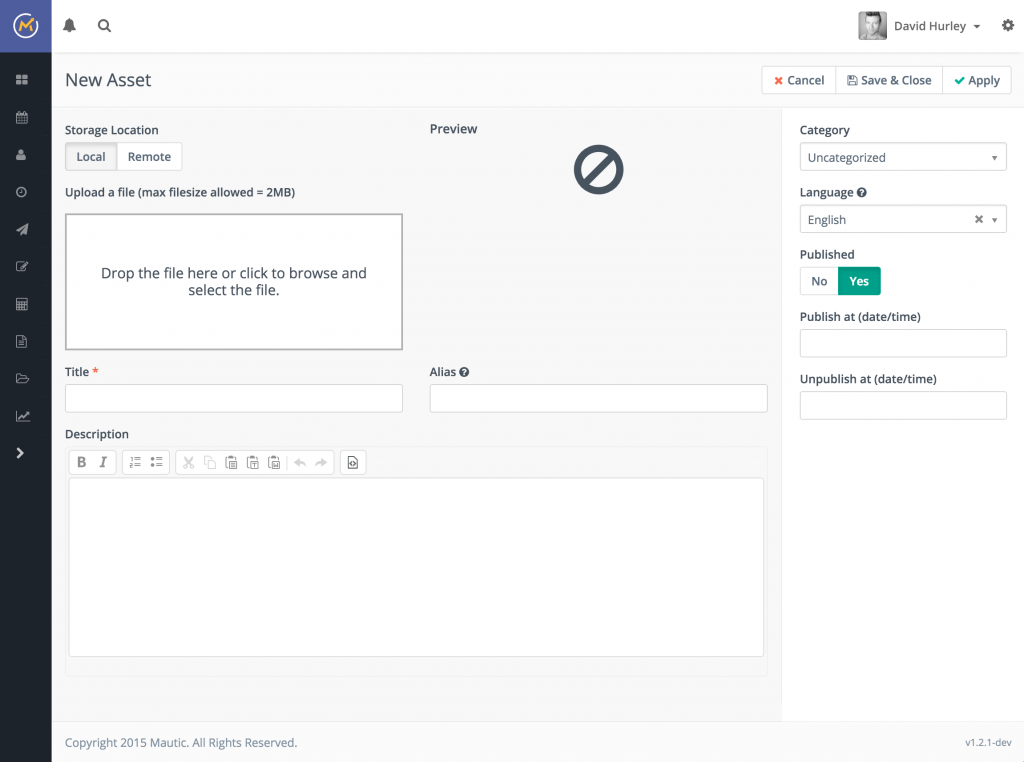
Task: Click David Hurley's avatar photo
Action: click(872, 26)
